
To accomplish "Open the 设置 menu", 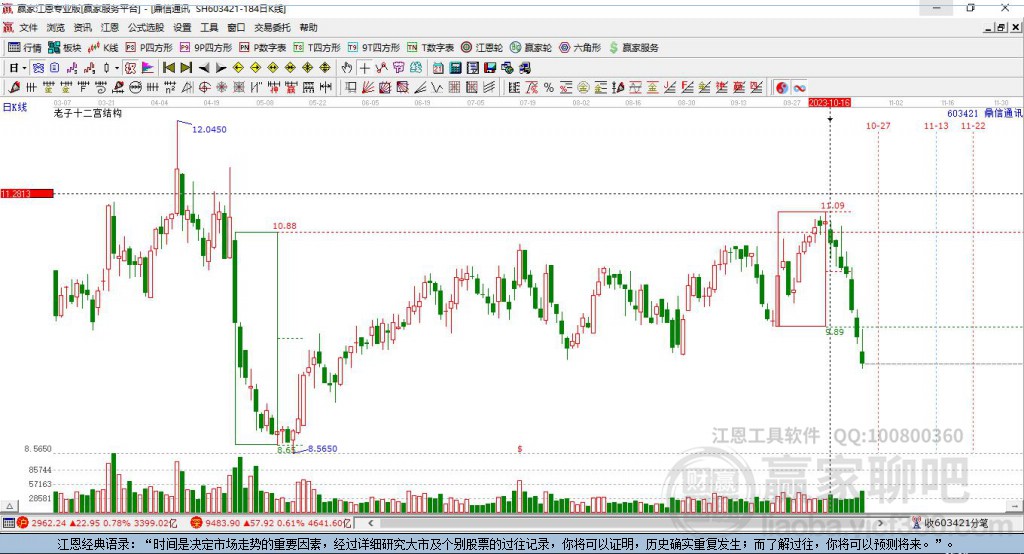I will (182, 27).
